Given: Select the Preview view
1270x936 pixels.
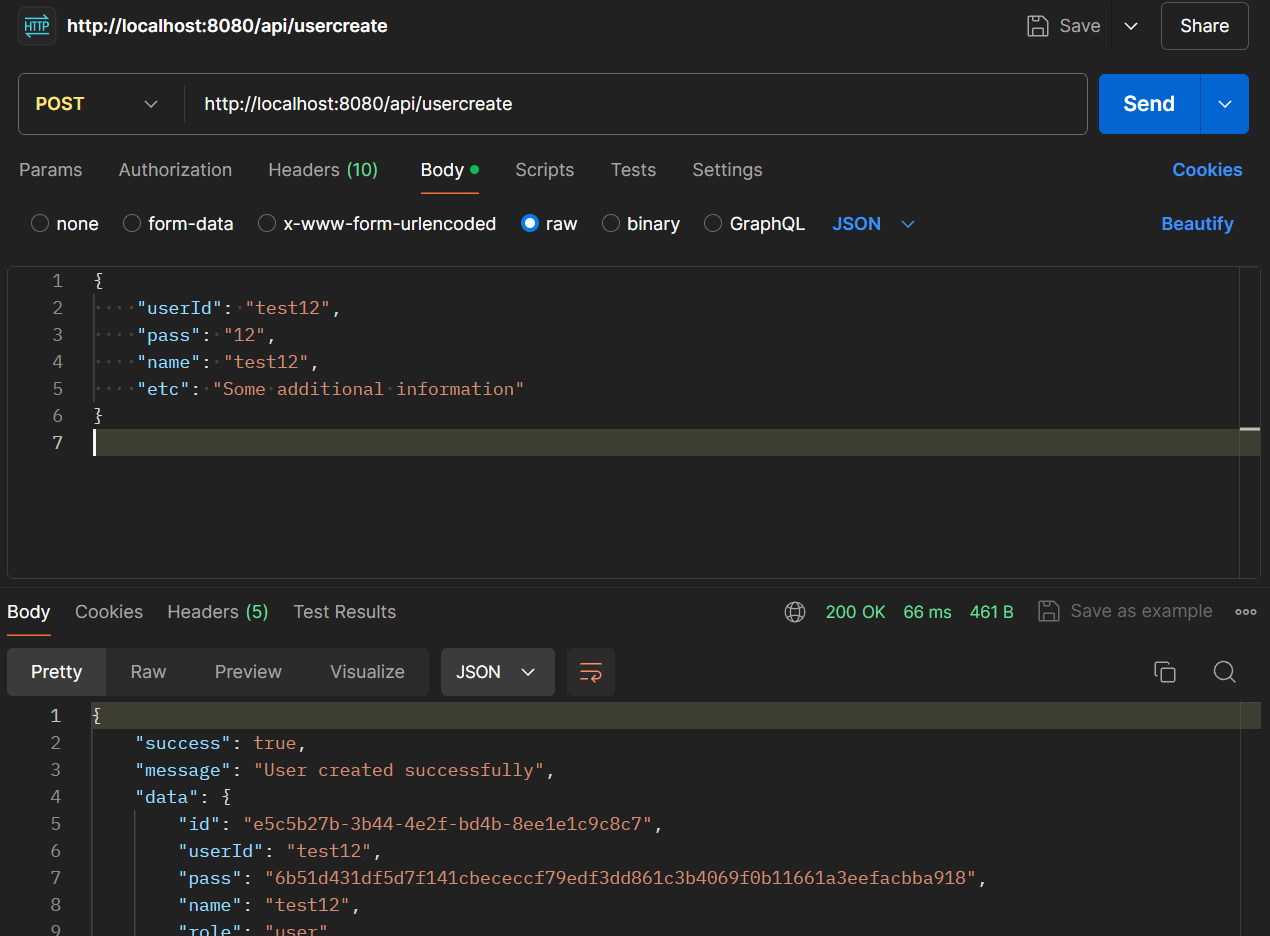Looking at the screenshot, I should [x=248, y=672].
